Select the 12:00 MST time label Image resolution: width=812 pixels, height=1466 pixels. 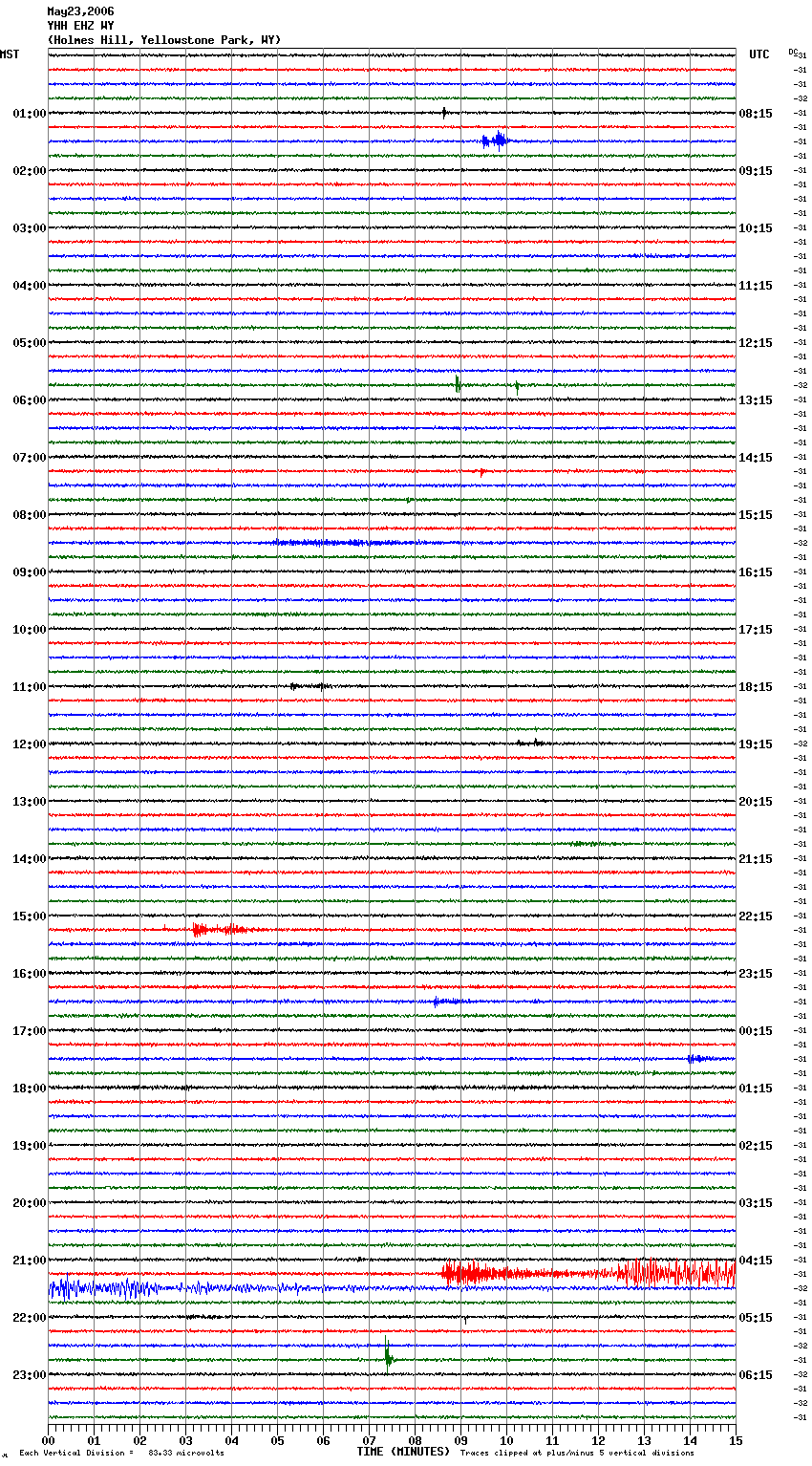pos(30,744)
